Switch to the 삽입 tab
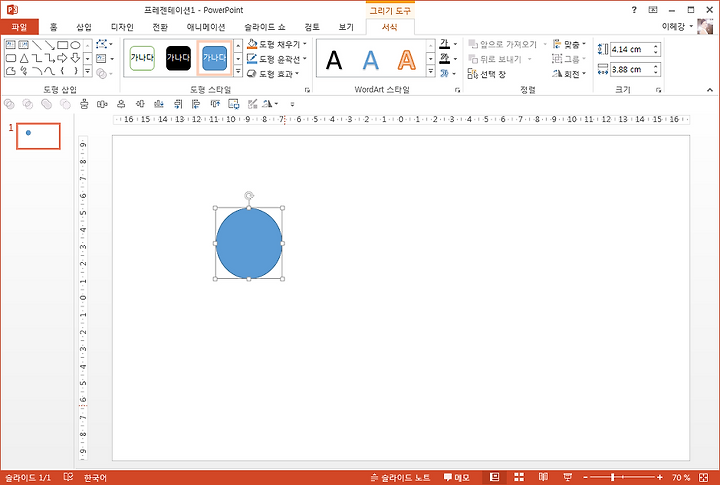This screenshot has width=720, height=485. pyautogui.click(x=84, y=27)
